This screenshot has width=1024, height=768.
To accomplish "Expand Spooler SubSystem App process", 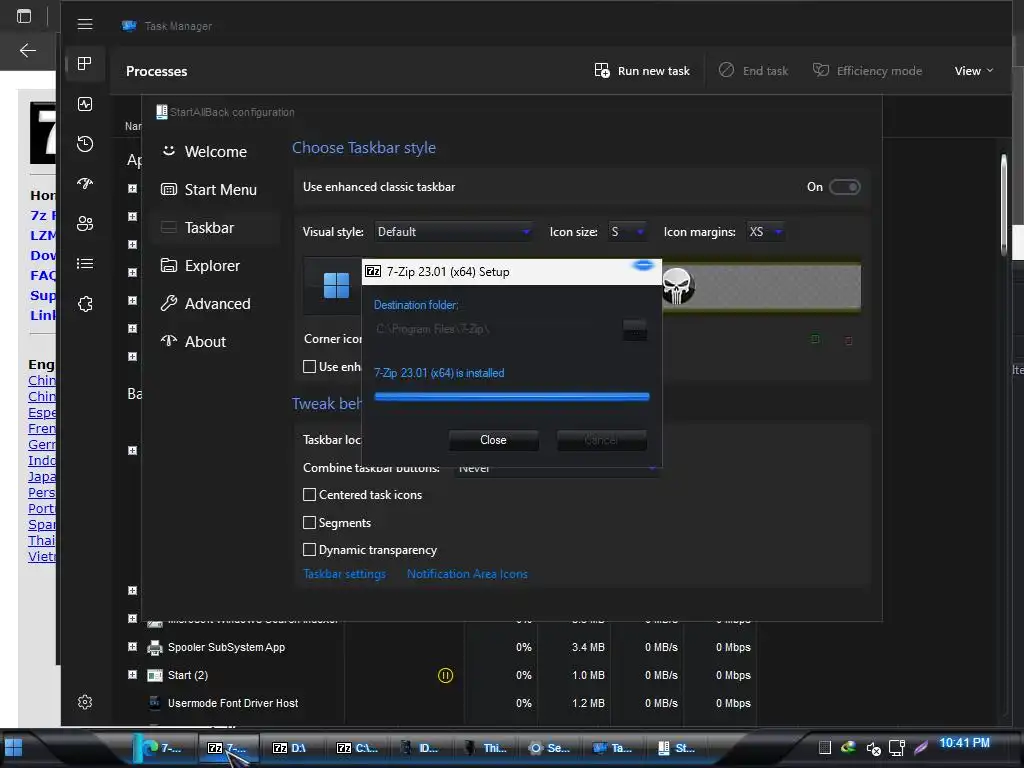I will [x=133, y=647].
